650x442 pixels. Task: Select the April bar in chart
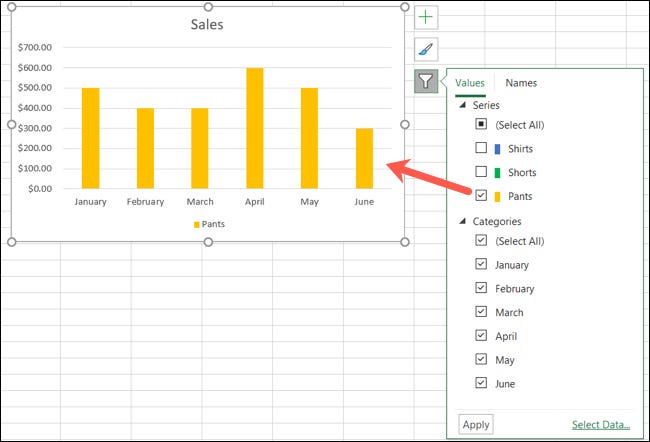point(254,128)
